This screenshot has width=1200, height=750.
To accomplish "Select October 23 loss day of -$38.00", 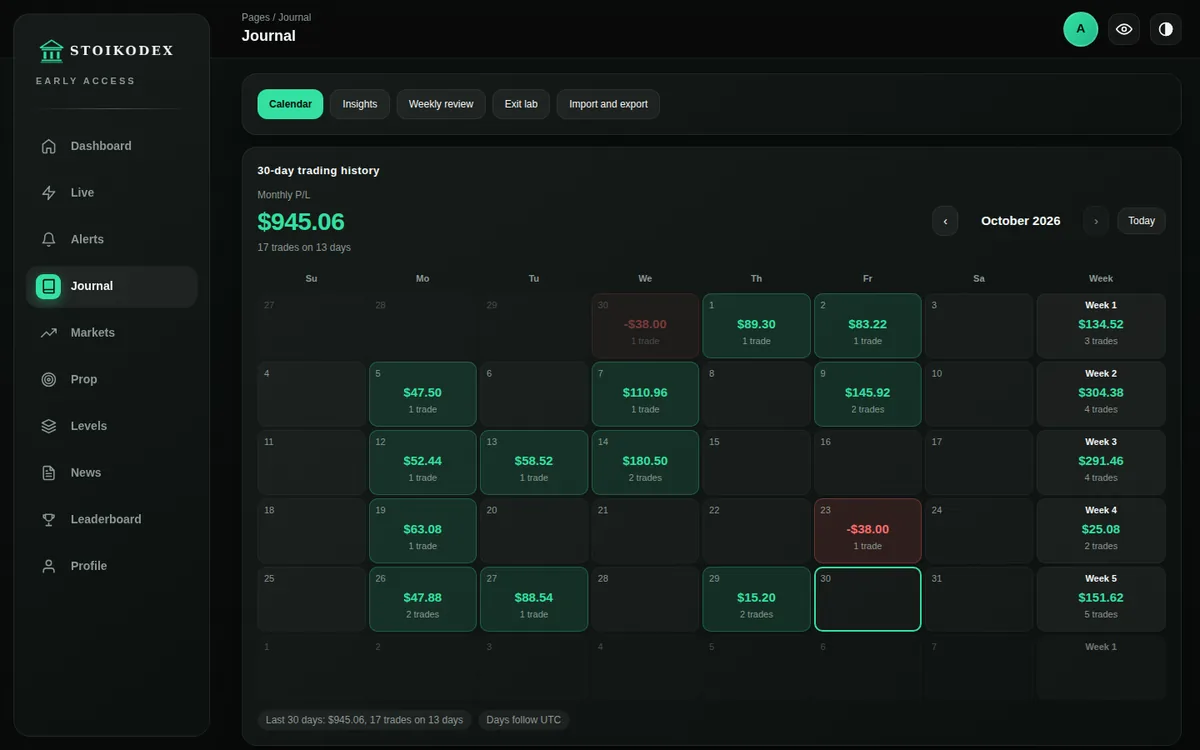I will point(868,530).
